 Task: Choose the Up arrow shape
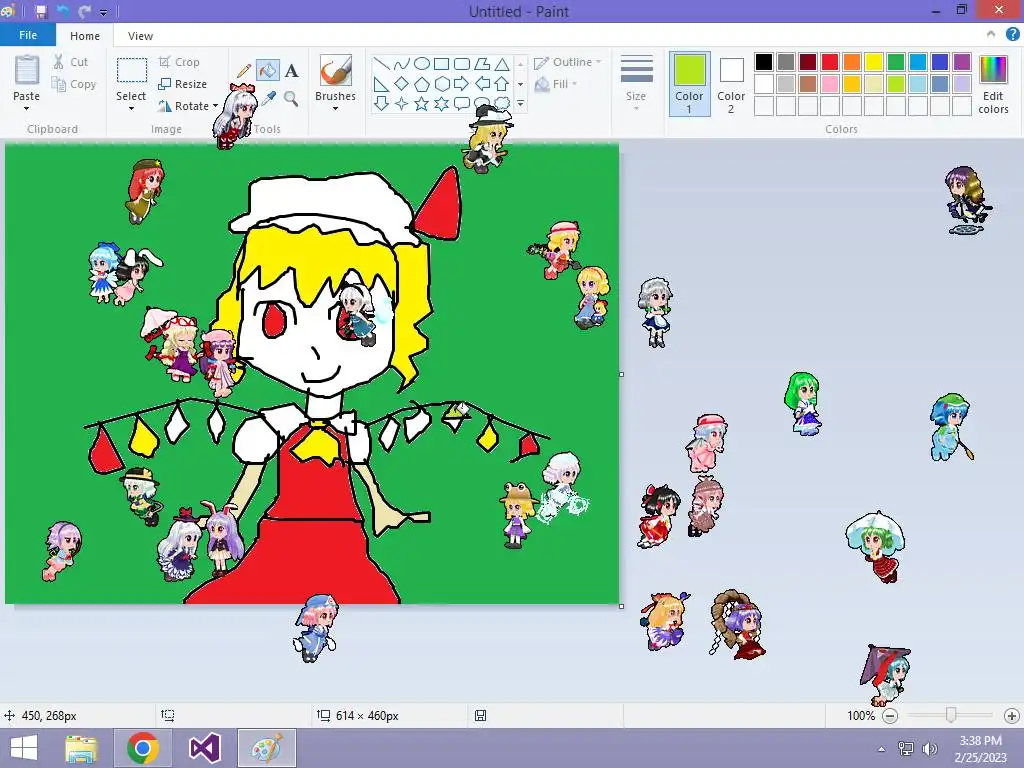502,84
